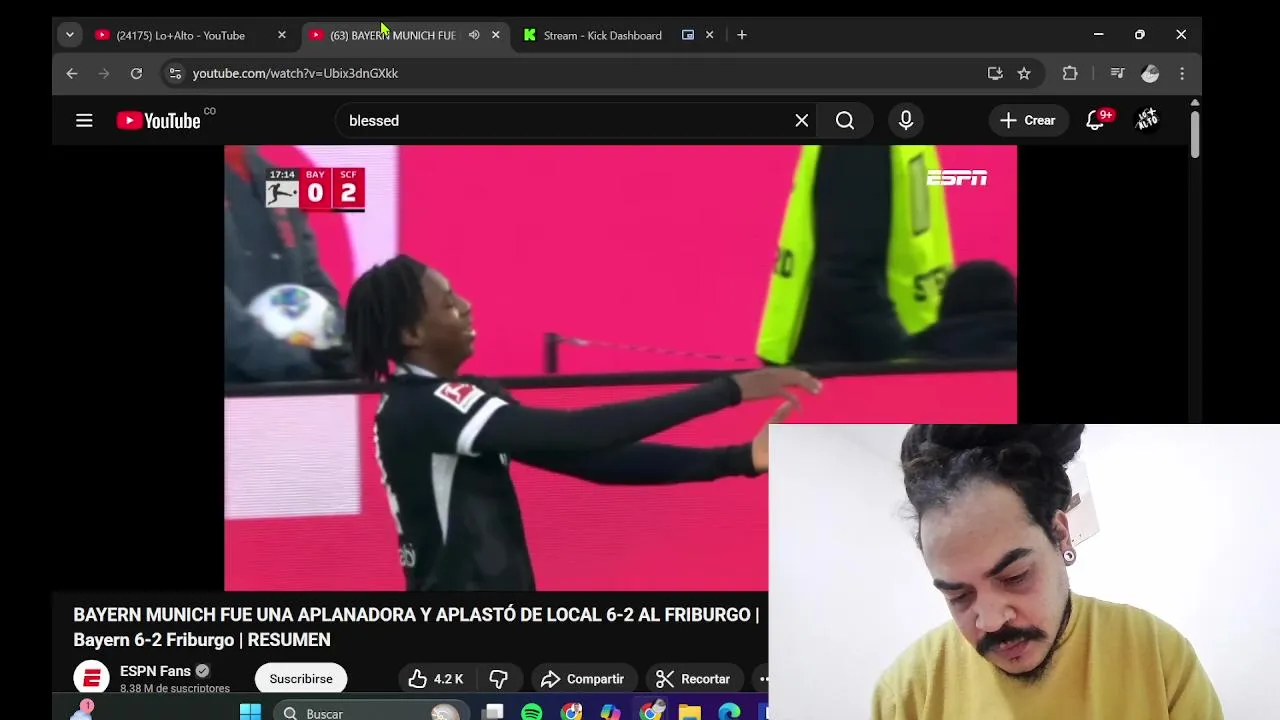Clip the video with Recortar
The image size is (1280, 720).
pos(693,679)
